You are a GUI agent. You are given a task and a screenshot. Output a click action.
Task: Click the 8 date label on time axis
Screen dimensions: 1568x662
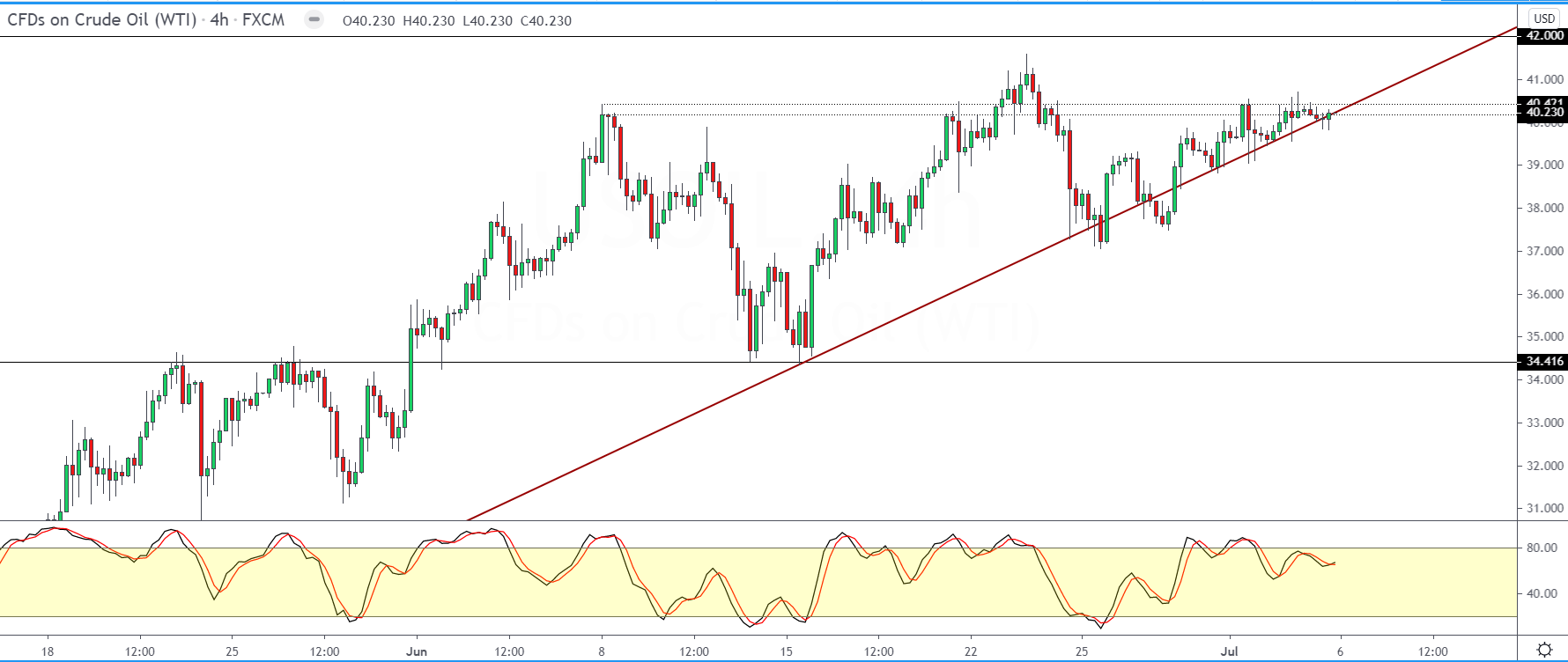coord(602,651)
